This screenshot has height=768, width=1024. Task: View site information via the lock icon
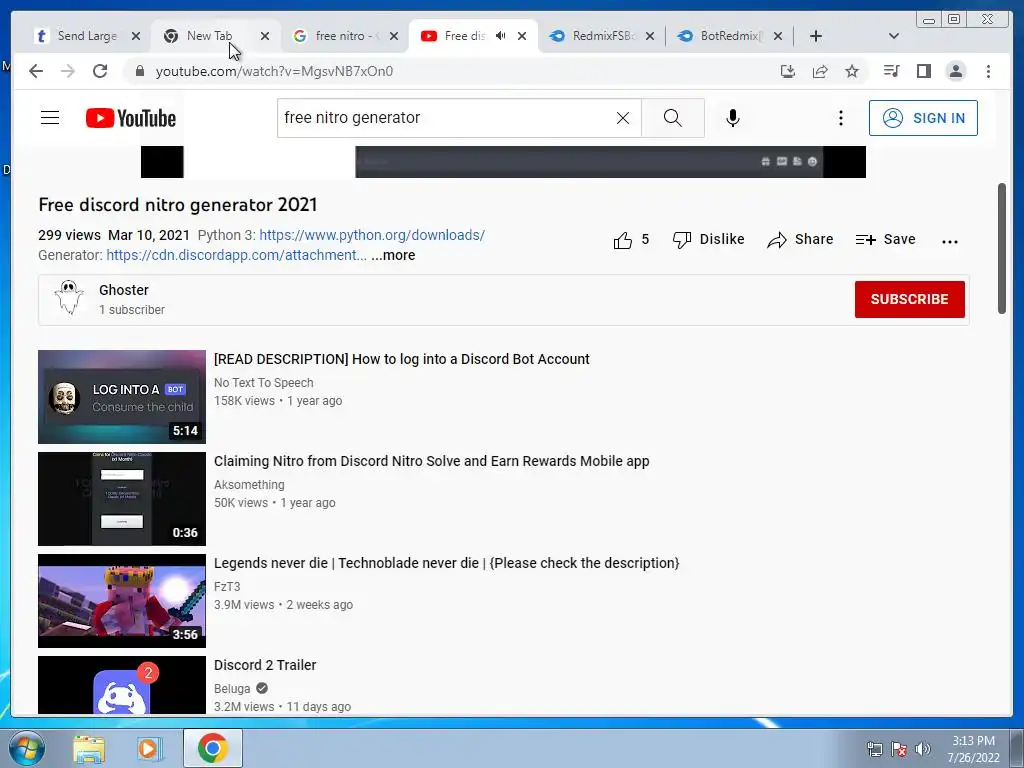pyautogui.click(x=140, y=71)
